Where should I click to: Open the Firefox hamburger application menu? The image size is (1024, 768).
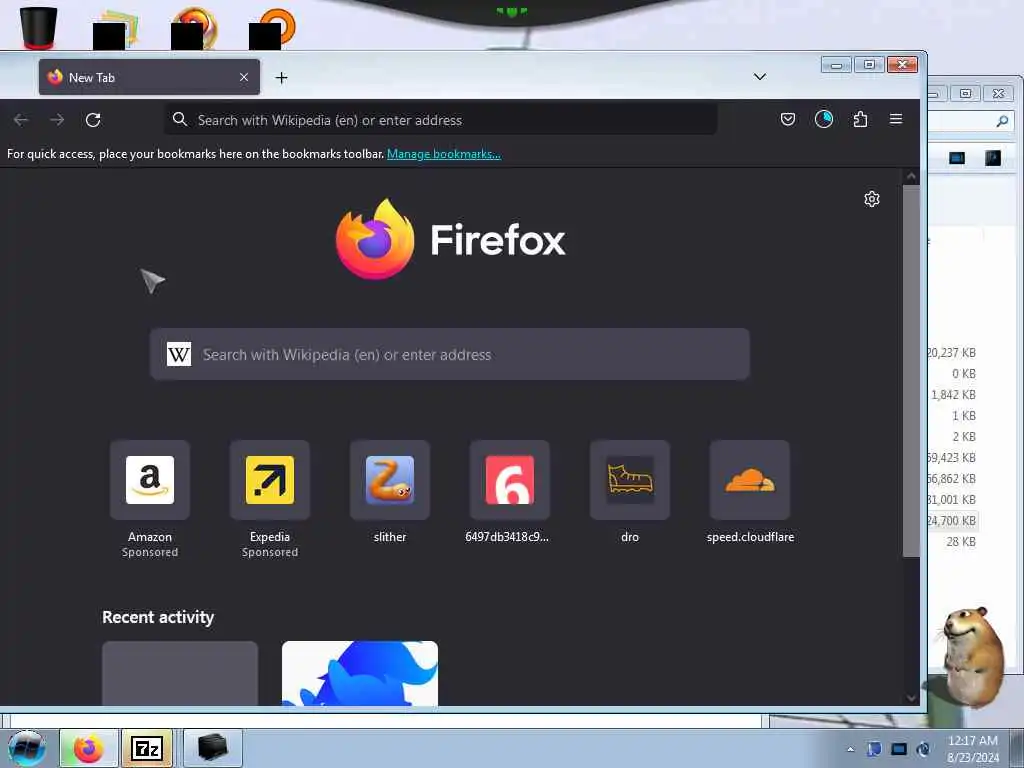pos(896,119)
